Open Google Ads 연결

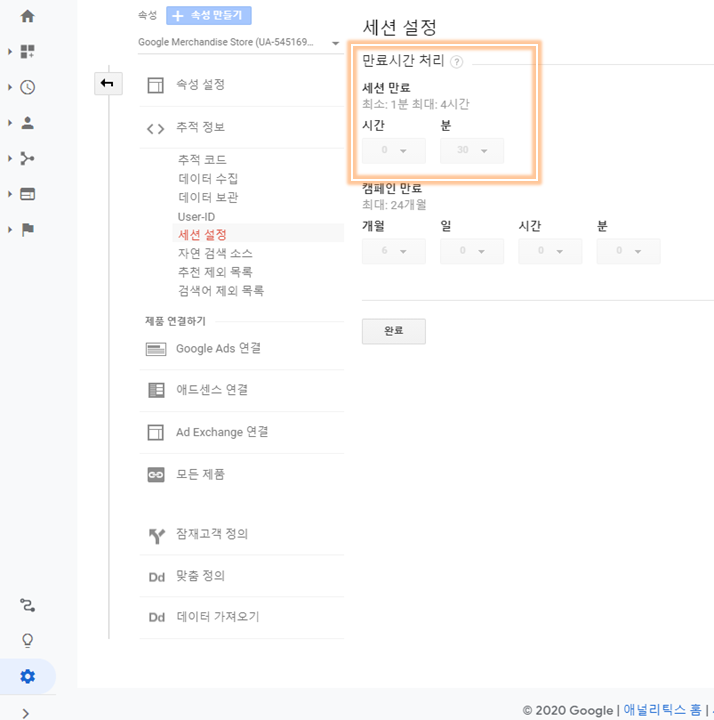coord(219,349)
